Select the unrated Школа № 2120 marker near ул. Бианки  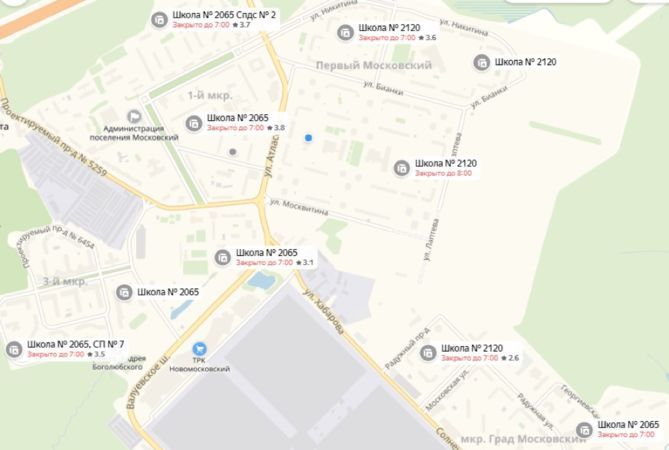pos(482,63)
